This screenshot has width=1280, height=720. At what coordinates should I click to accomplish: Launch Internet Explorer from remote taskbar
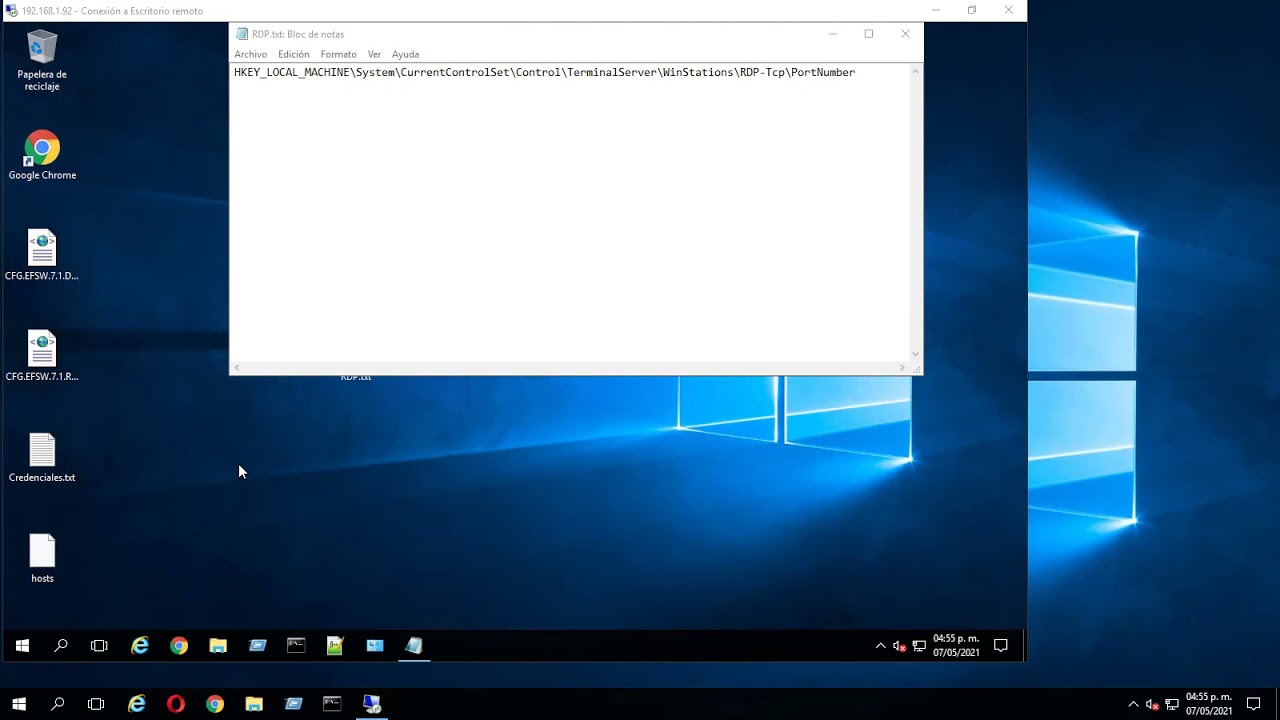(x=140, y=646)
